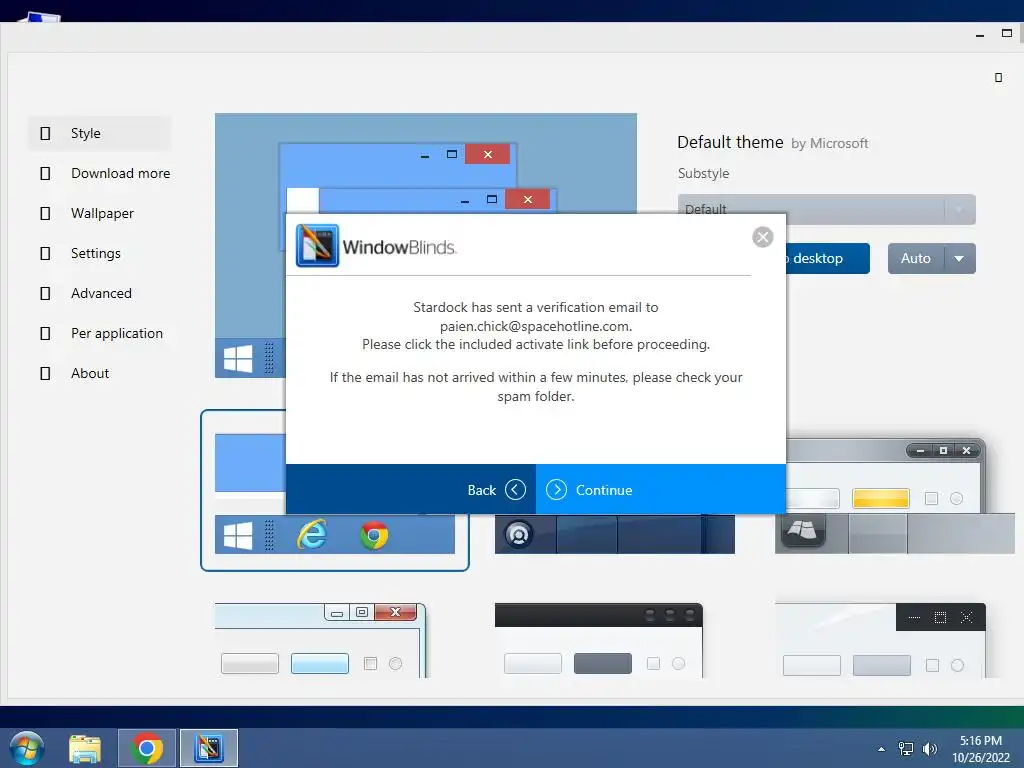
Task: Click the 'by Microsoft' author text
Action: (x=829, y=143)
